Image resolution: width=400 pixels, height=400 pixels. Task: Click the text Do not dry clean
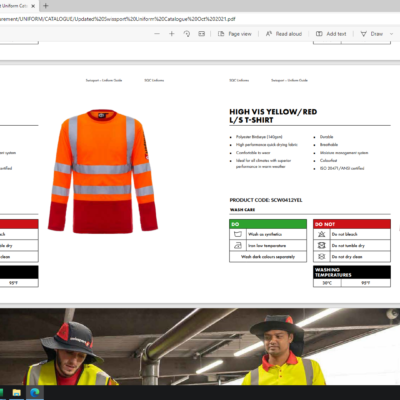347,257
